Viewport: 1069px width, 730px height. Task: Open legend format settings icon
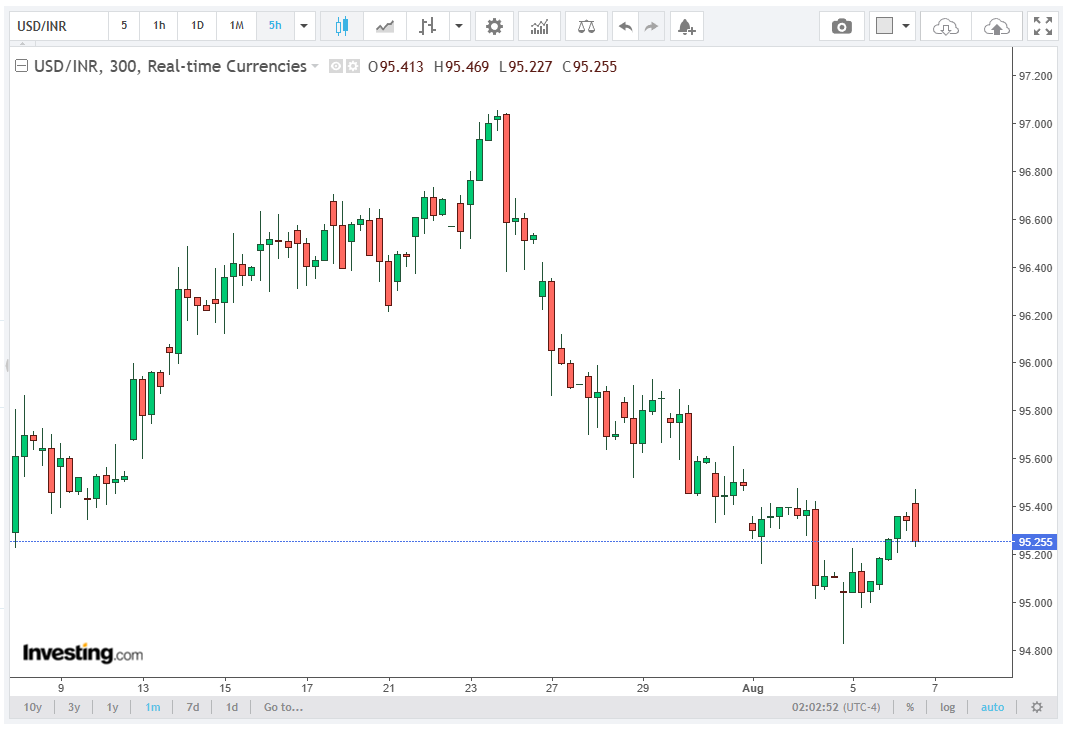[x=352, y=66]
